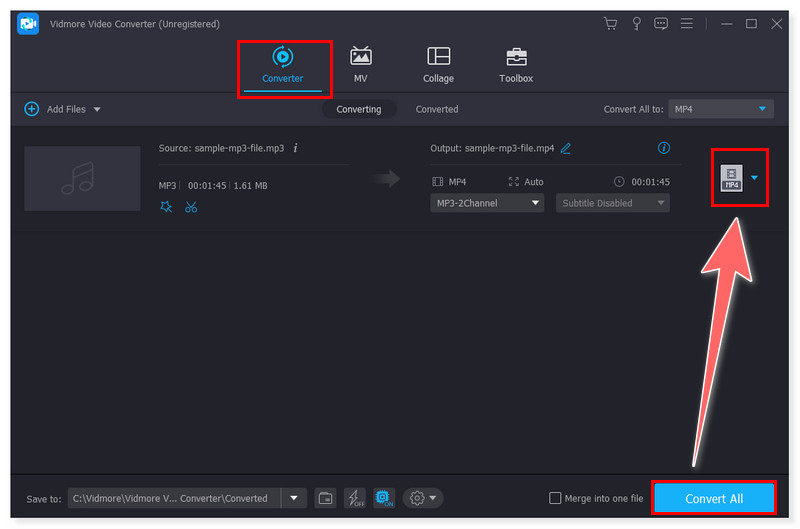Expand the Convert All to MP4 dropdown
The width and height of the screenshot is (800, 529).
pyautogui.click(x=721, y=109)
